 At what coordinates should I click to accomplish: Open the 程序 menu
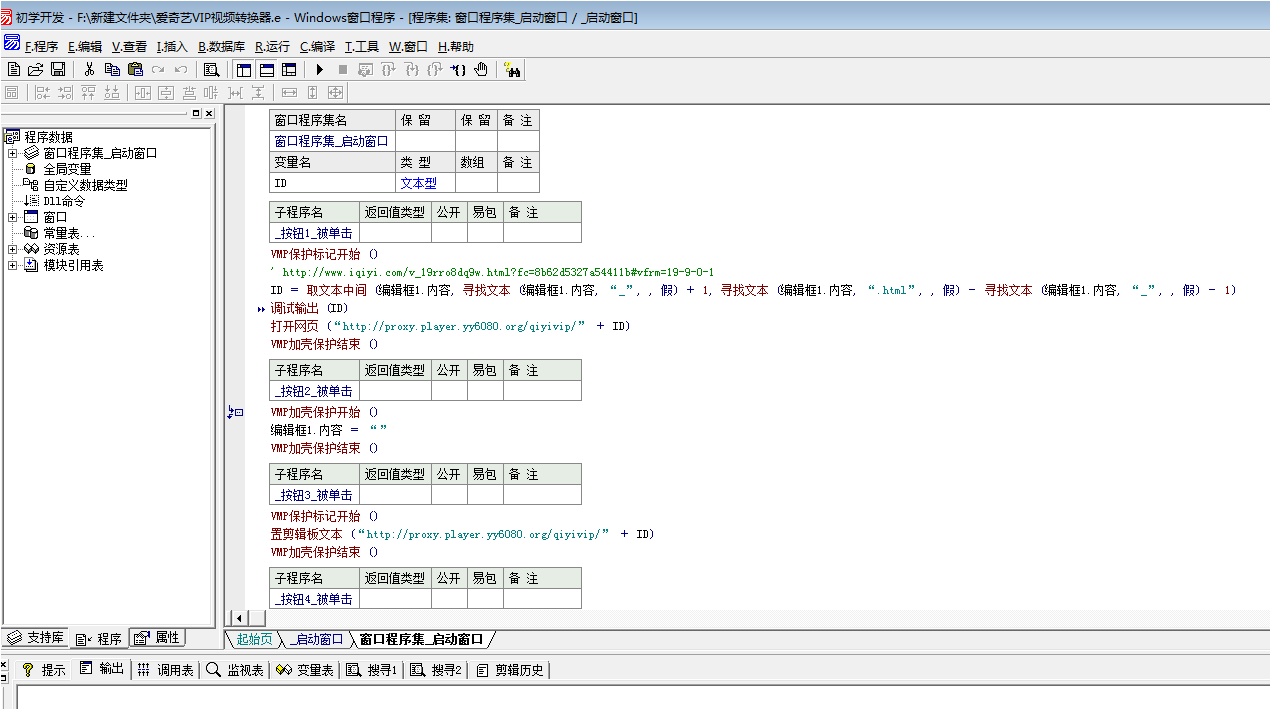click(41, 46)
